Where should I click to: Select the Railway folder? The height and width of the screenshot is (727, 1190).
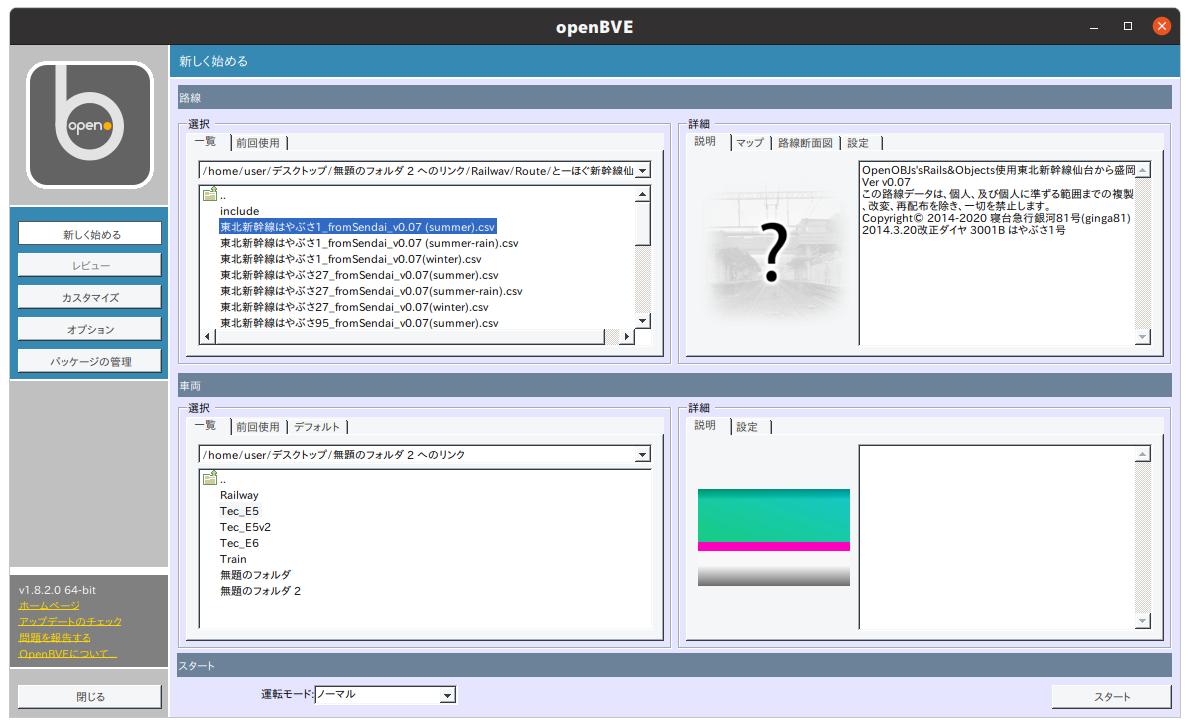239,495
